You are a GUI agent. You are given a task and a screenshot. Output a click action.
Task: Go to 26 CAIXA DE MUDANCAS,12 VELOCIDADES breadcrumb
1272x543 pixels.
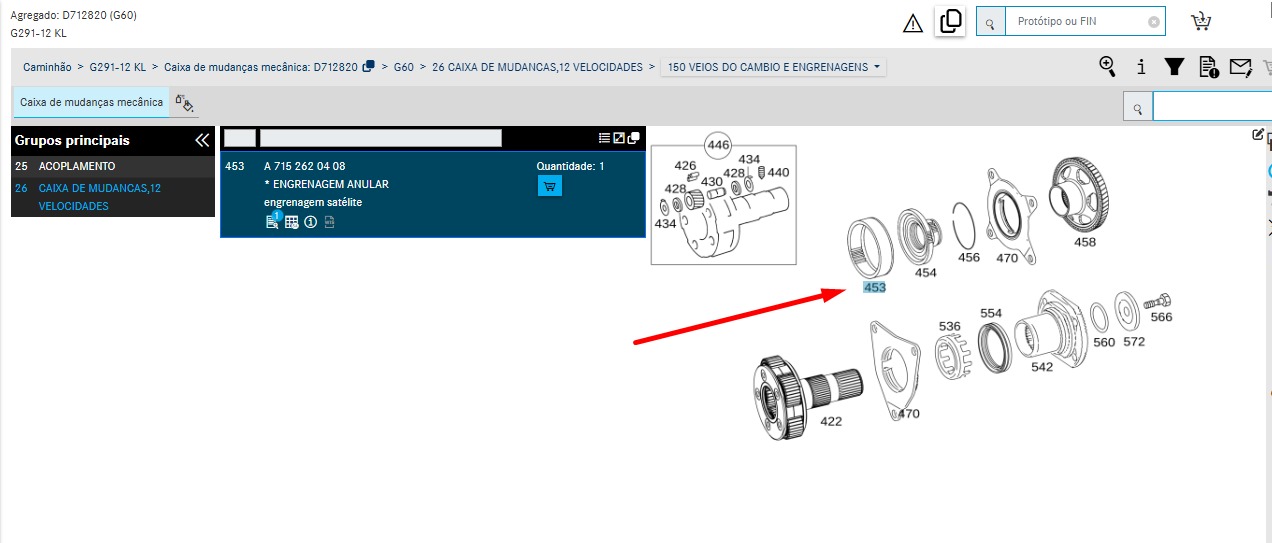click(537, 67)
